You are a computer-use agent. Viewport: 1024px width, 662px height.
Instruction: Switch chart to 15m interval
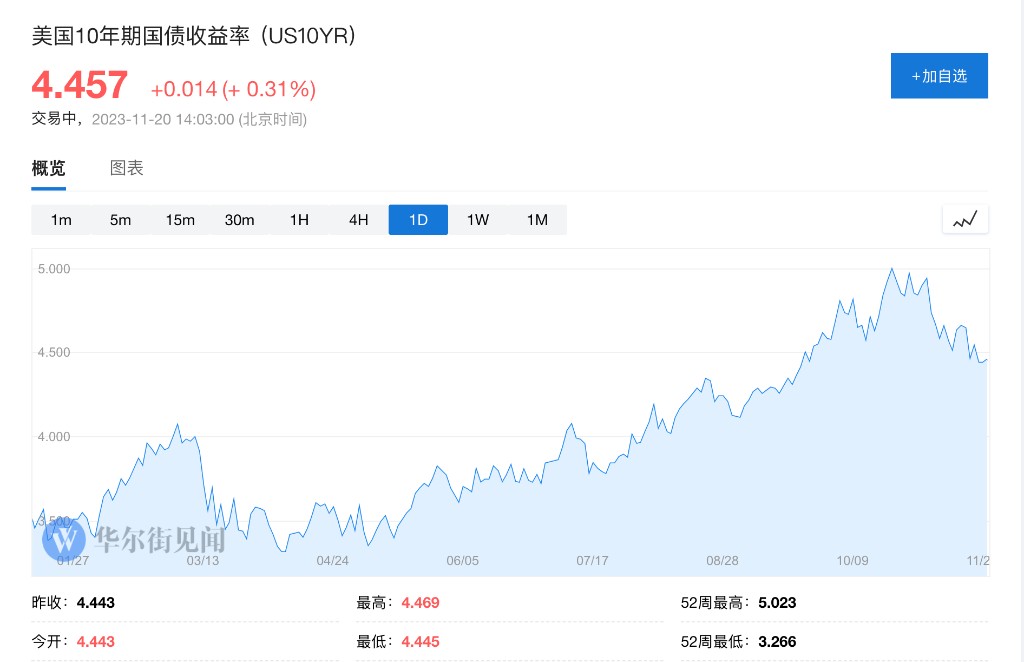pyautogui.click(x=180, y=220)
